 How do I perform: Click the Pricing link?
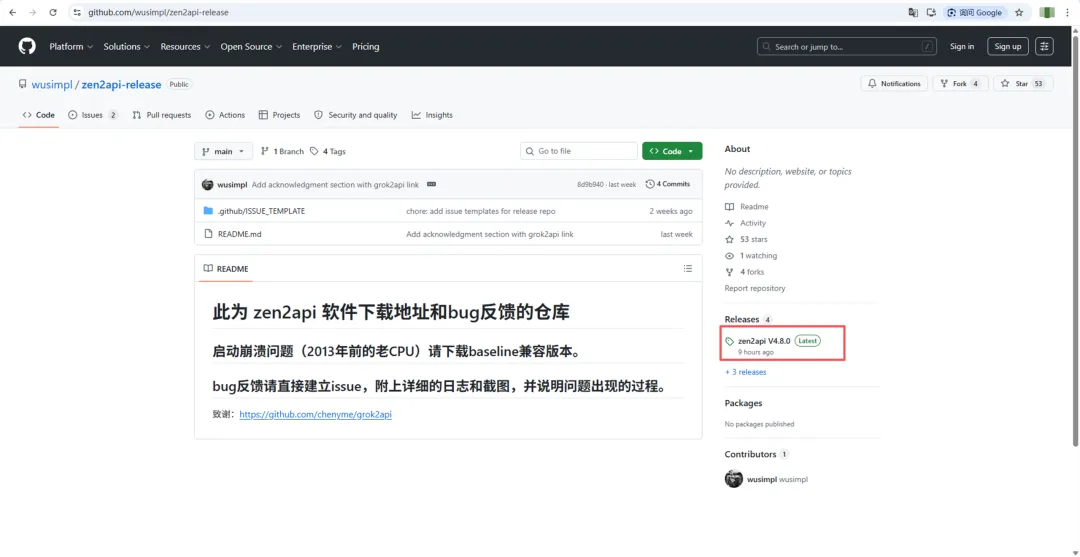click(366, 47)
